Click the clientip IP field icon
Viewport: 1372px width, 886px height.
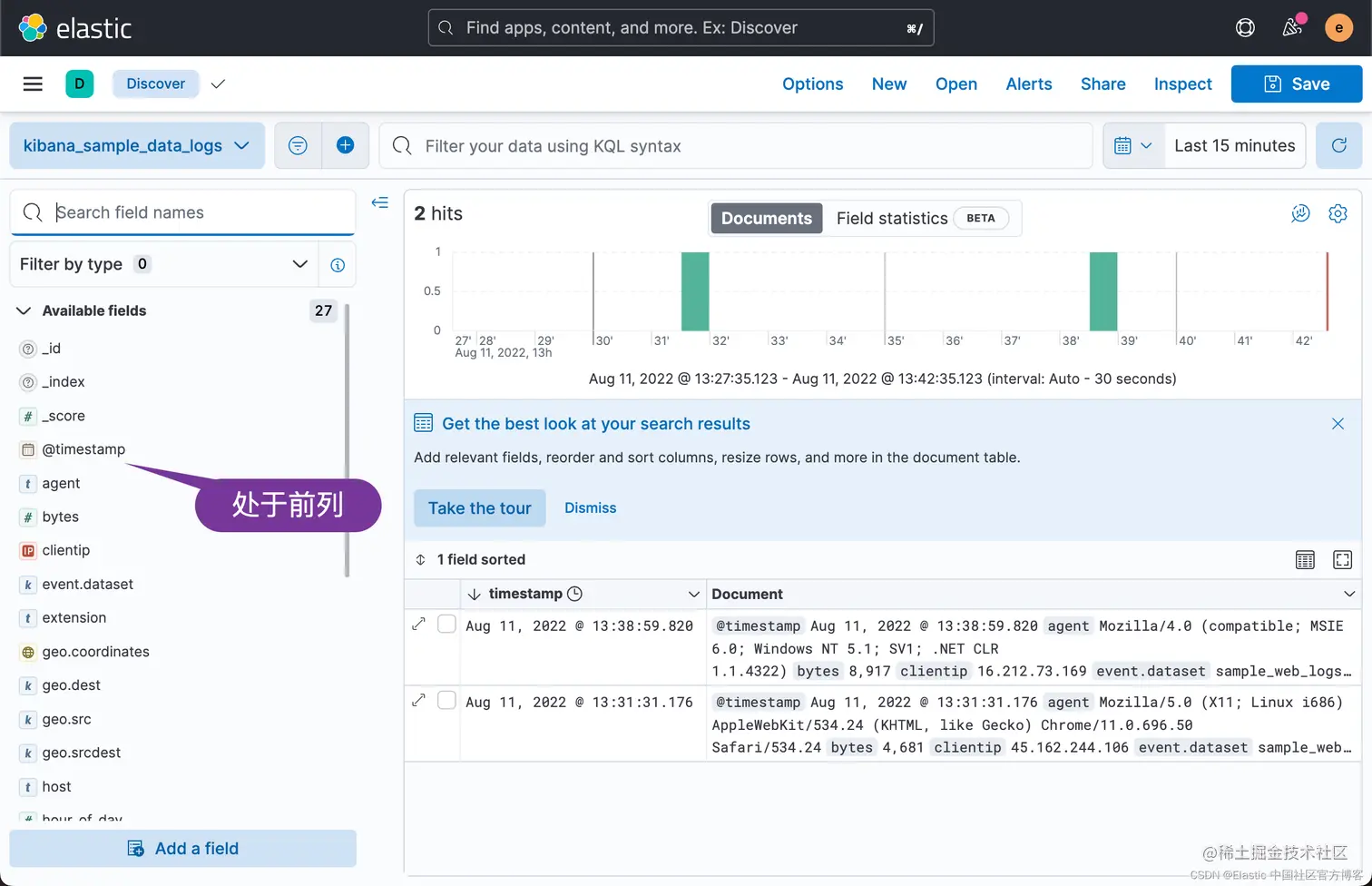coord(28,550)
